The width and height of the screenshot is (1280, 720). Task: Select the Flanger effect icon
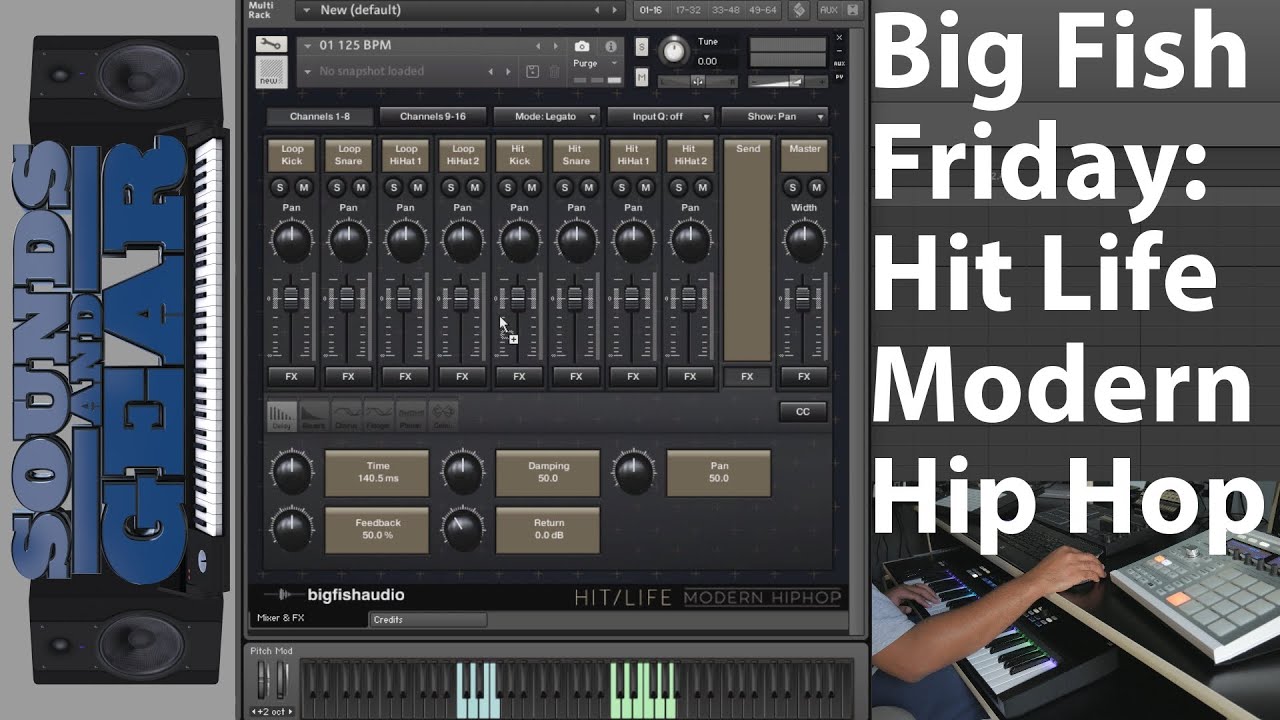378,415
